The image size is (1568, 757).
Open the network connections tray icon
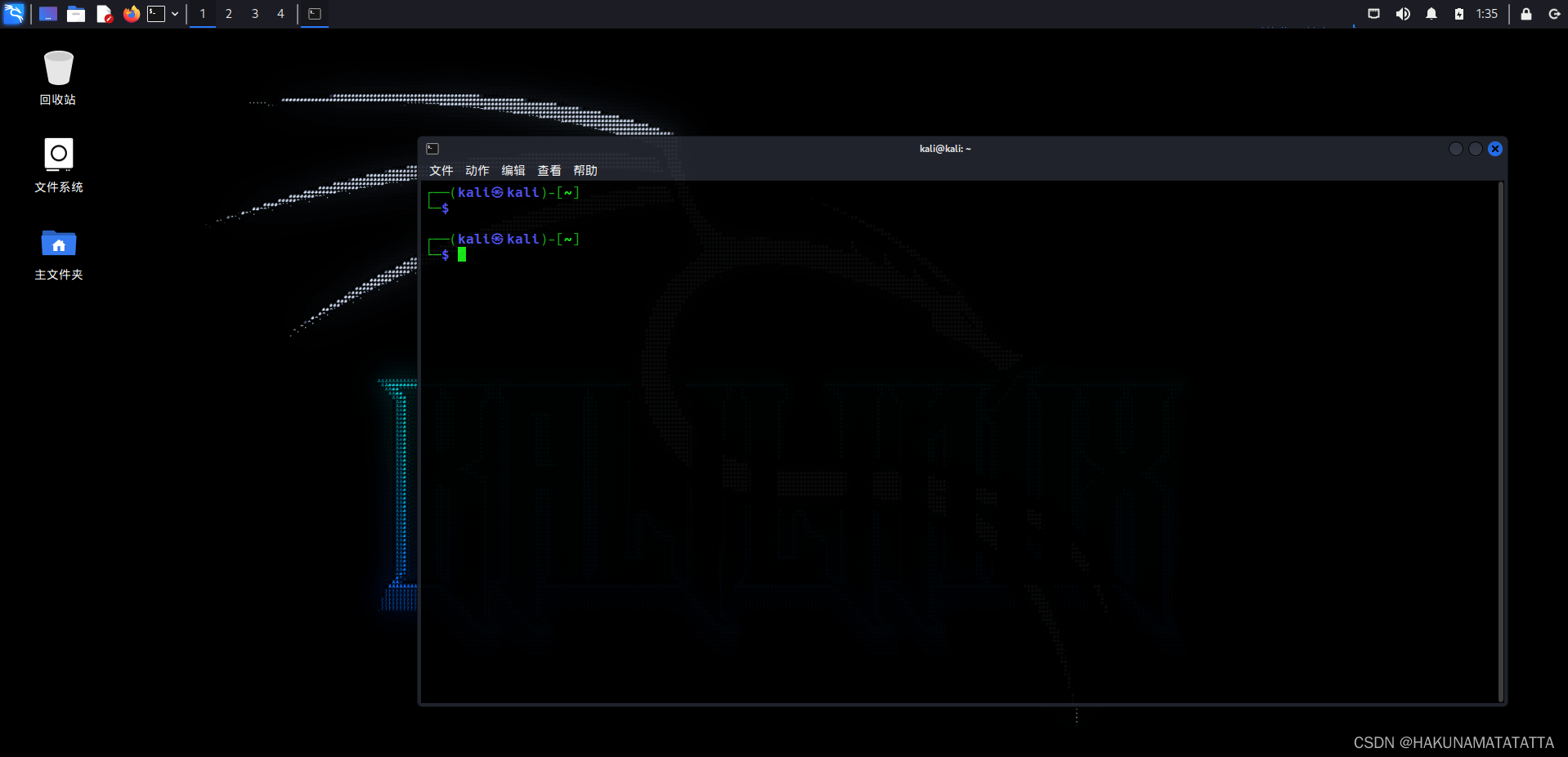click(1373, 14)
